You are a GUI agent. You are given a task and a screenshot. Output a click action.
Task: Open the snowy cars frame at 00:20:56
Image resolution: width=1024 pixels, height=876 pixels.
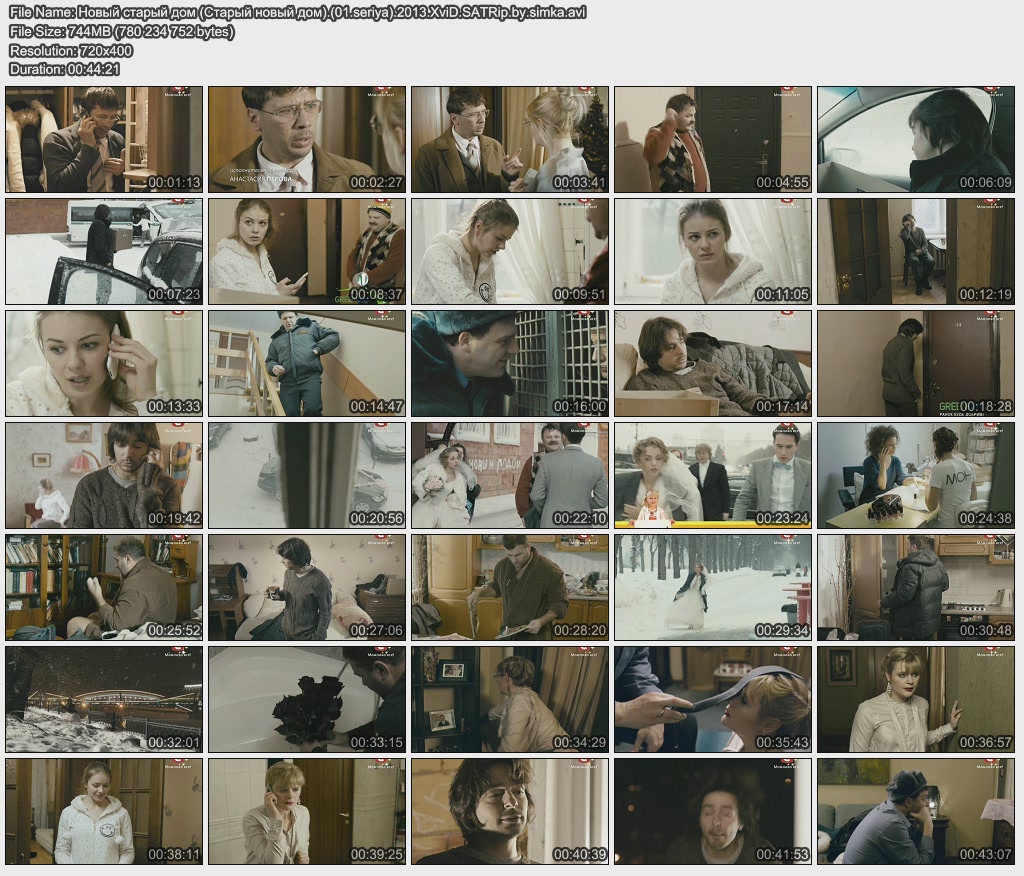coord(307,475)
